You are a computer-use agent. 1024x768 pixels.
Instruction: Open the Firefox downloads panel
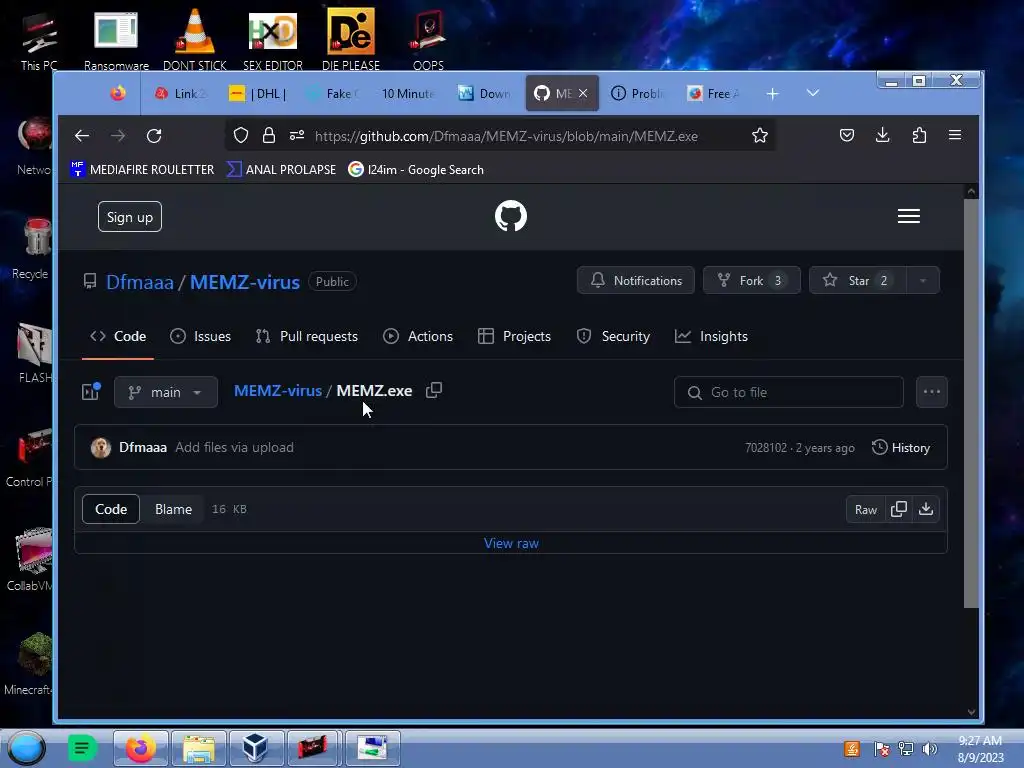pos(882,135)
